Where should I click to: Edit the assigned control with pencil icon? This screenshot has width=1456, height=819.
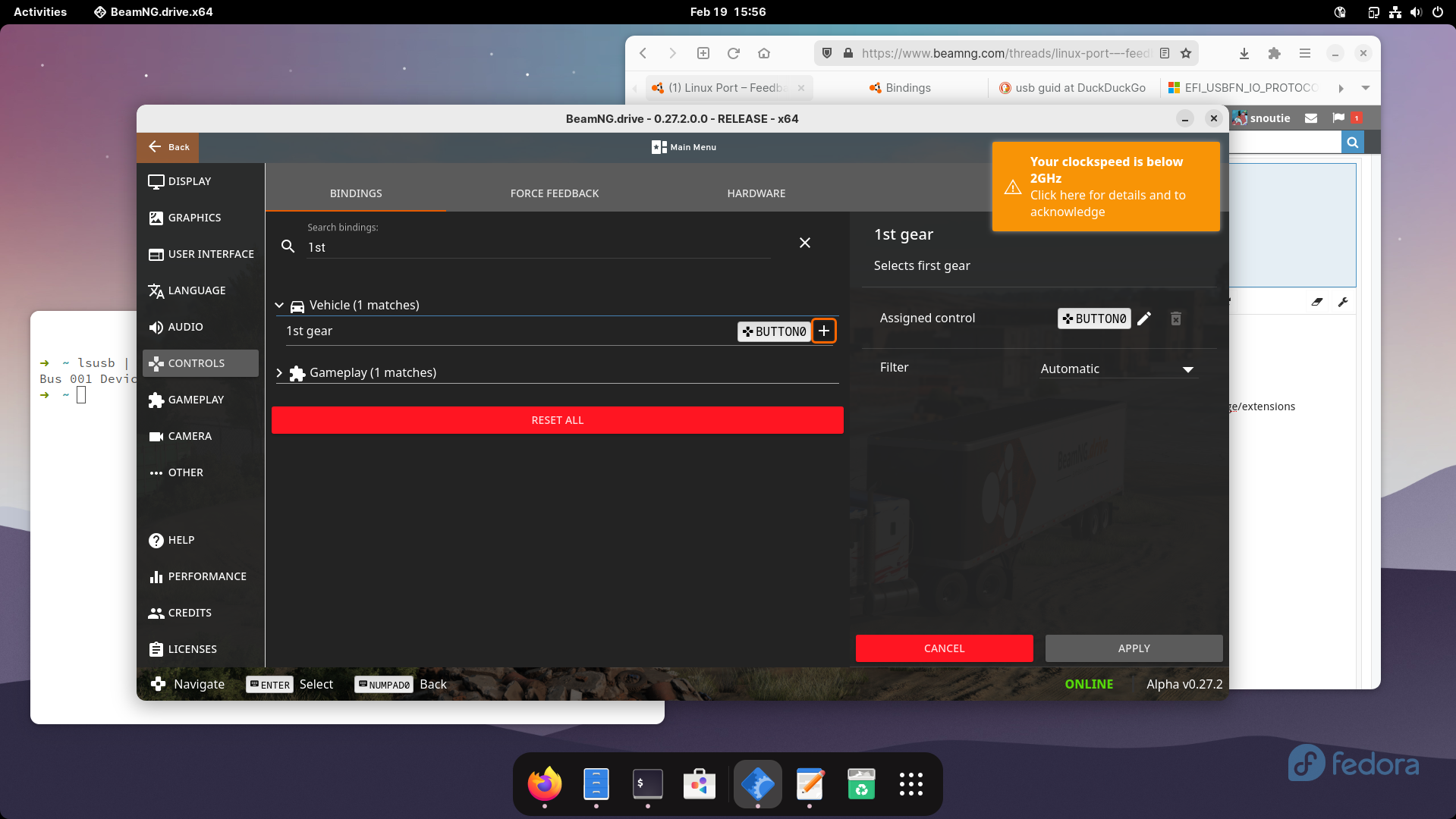click(x=1144, y=318)
